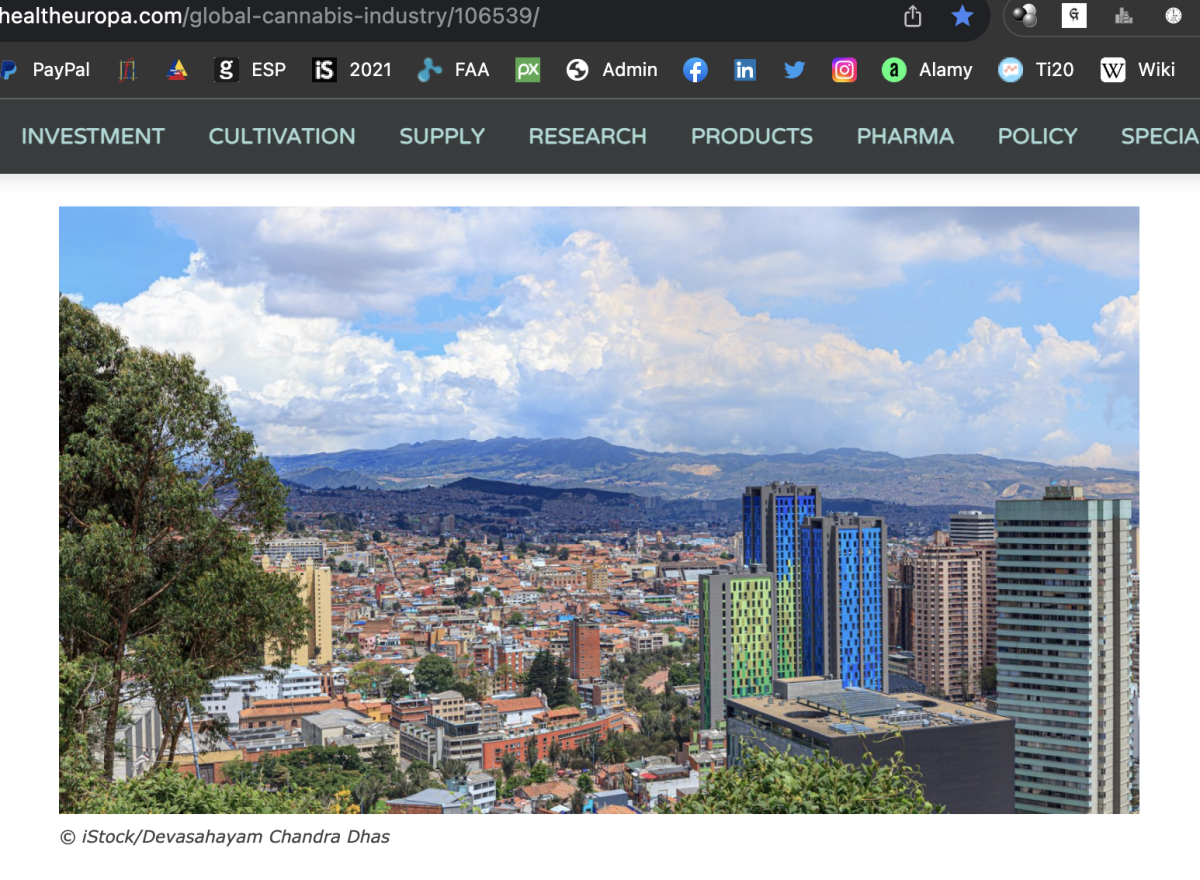Open the FAA bookmark

[x=454, y=70]
